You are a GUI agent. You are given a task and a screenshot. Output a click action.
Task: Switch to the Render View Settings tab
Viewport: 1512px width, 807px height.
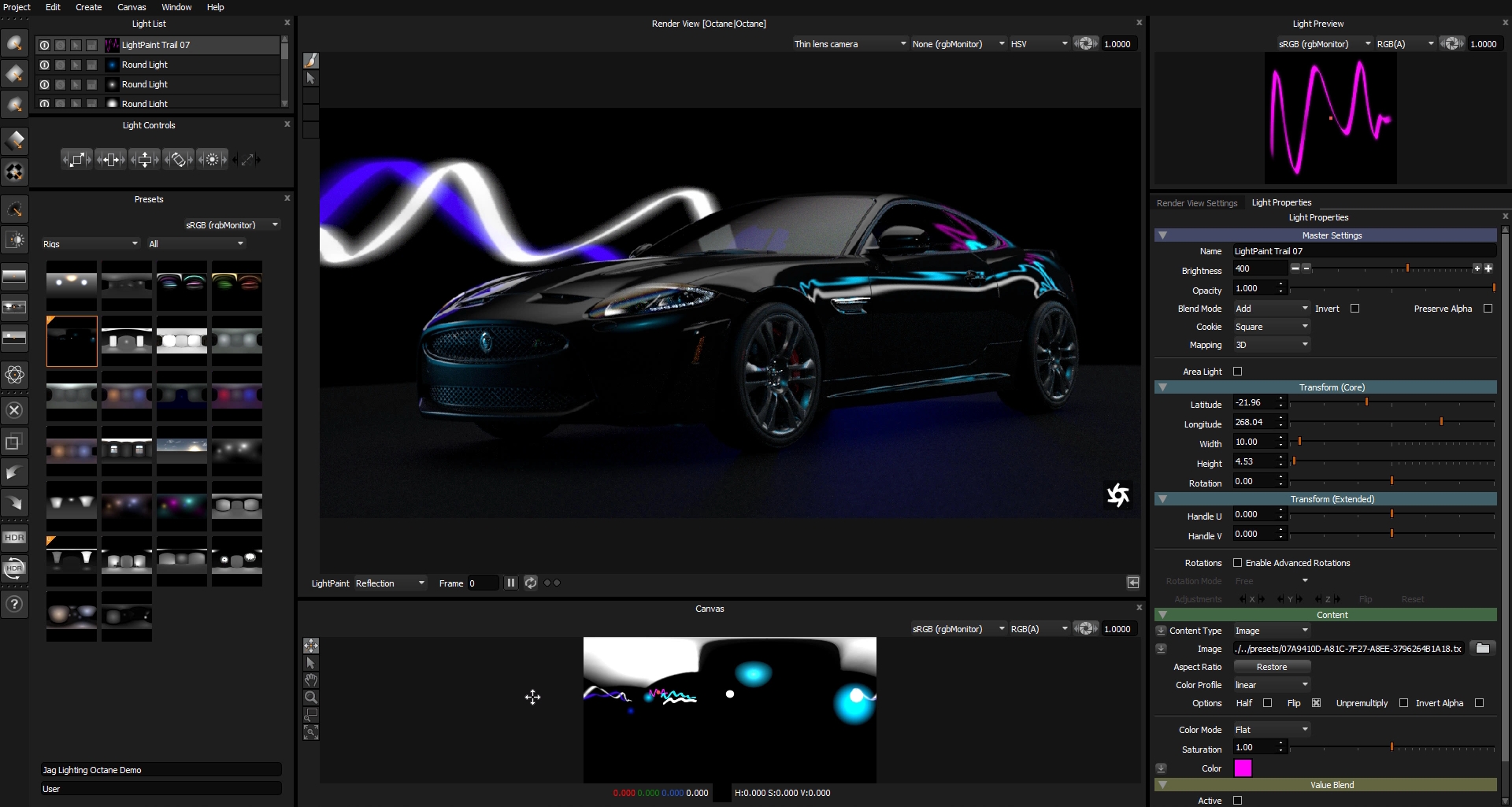coord(1196,202)
